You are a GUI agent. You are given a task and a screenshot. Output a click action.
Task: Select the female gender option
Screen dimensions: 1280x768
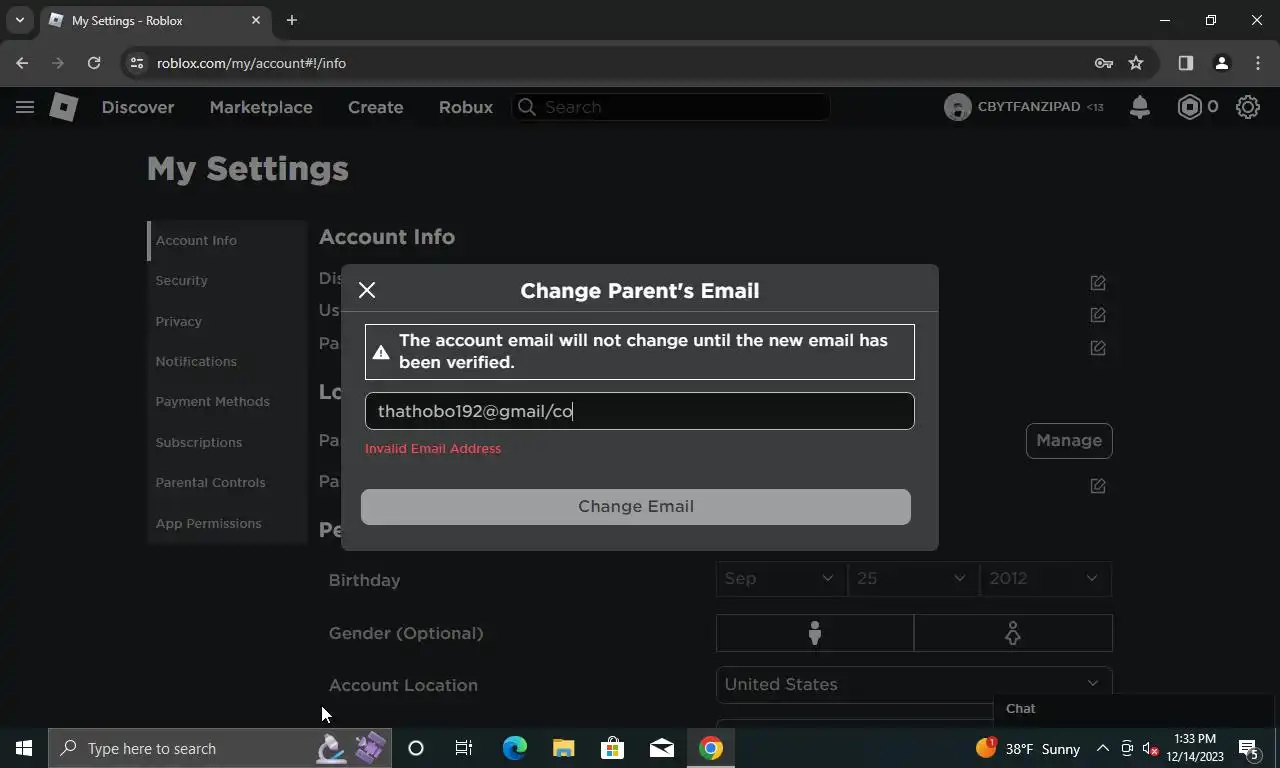tap(1013, 633)
